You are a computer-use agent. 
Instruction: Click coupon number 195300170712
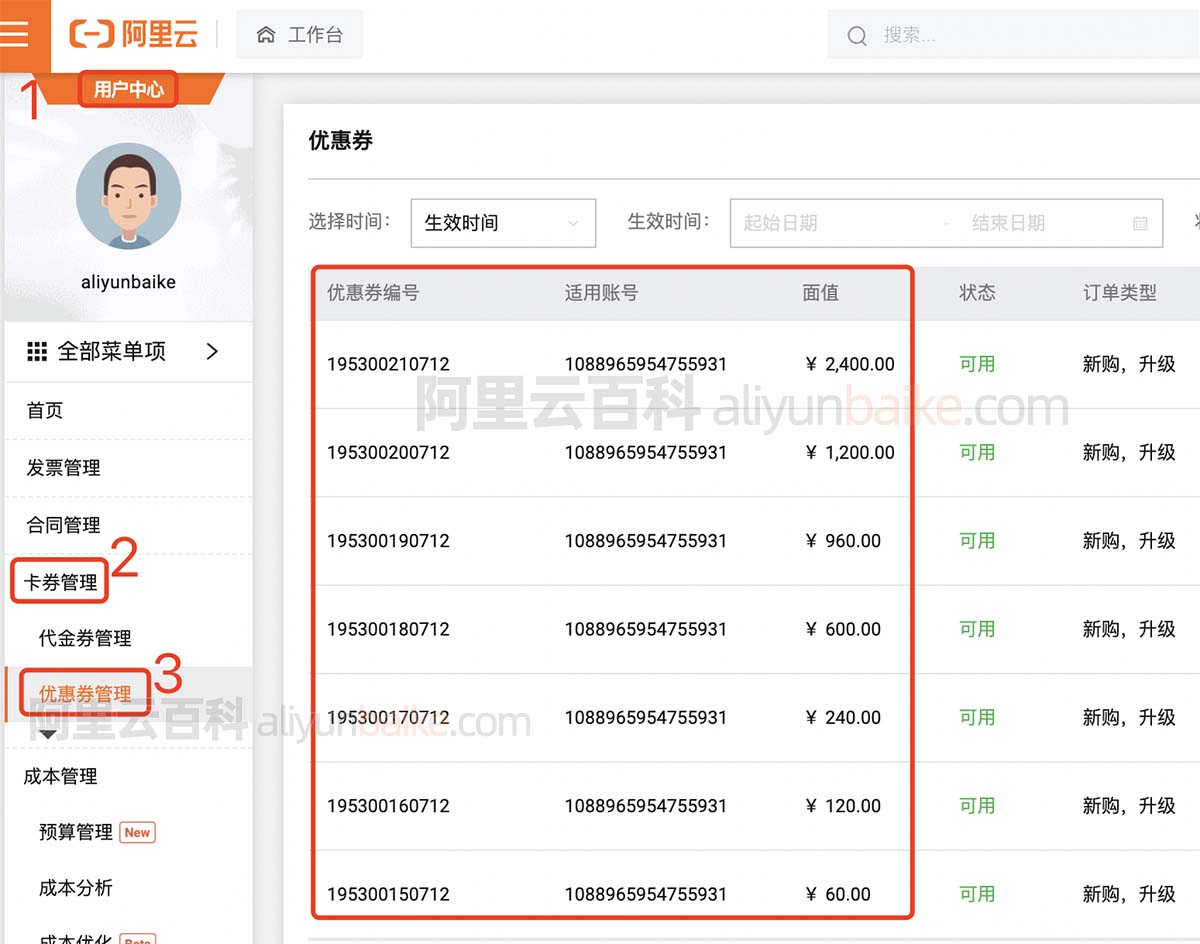coord(388,718)
